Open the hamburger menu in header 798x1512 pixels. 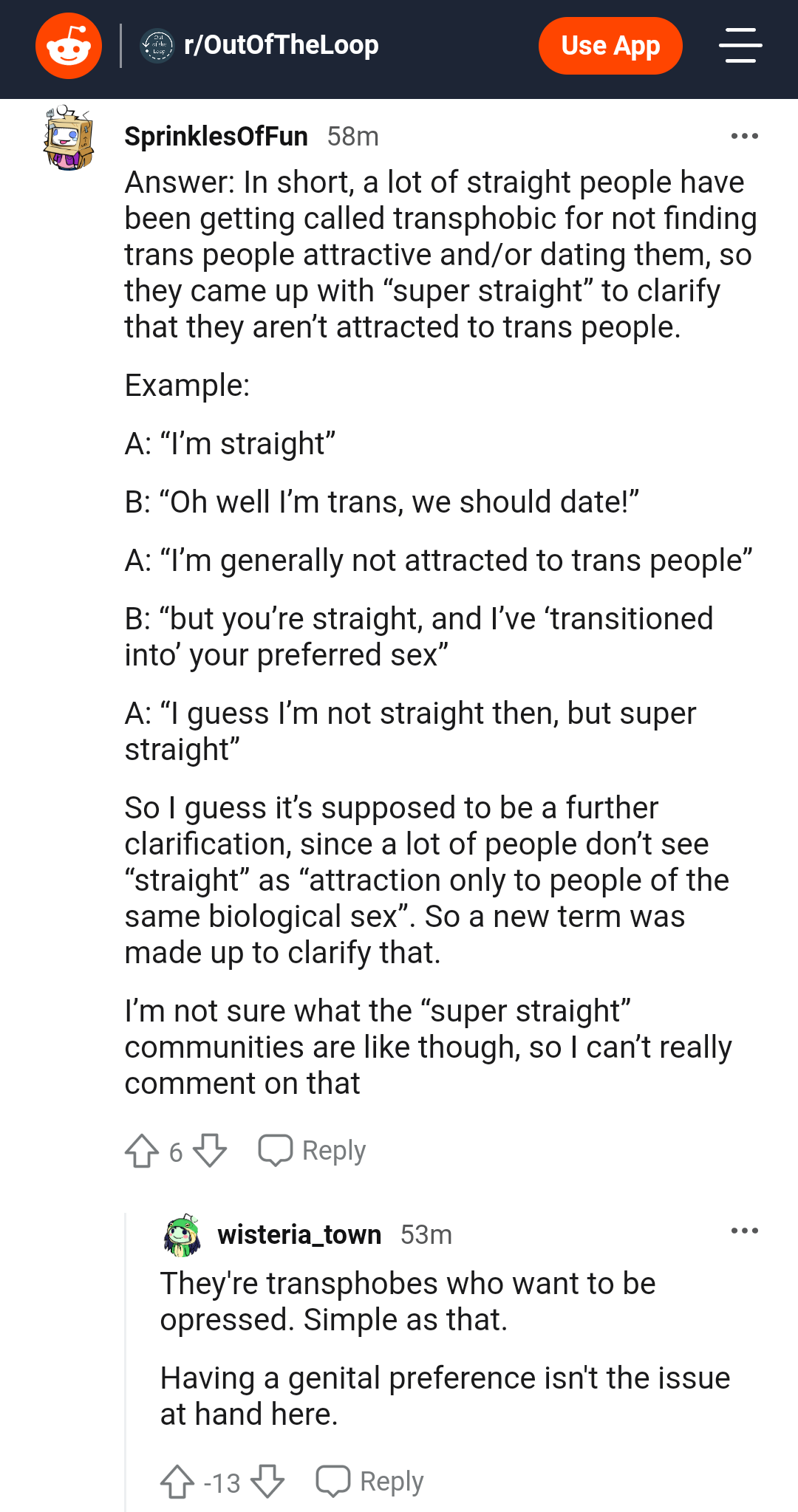coord(740,46)
